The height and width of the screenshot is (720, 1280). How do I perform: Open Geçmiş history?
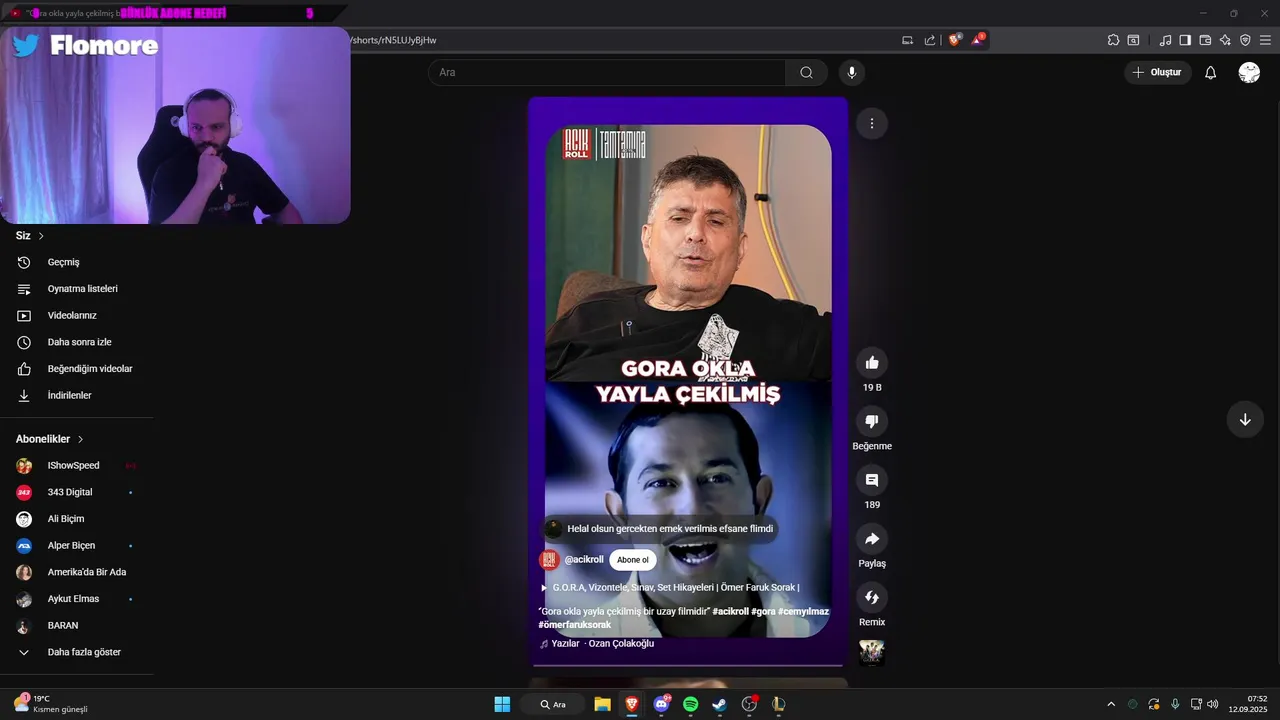click(x=77, y=262)
